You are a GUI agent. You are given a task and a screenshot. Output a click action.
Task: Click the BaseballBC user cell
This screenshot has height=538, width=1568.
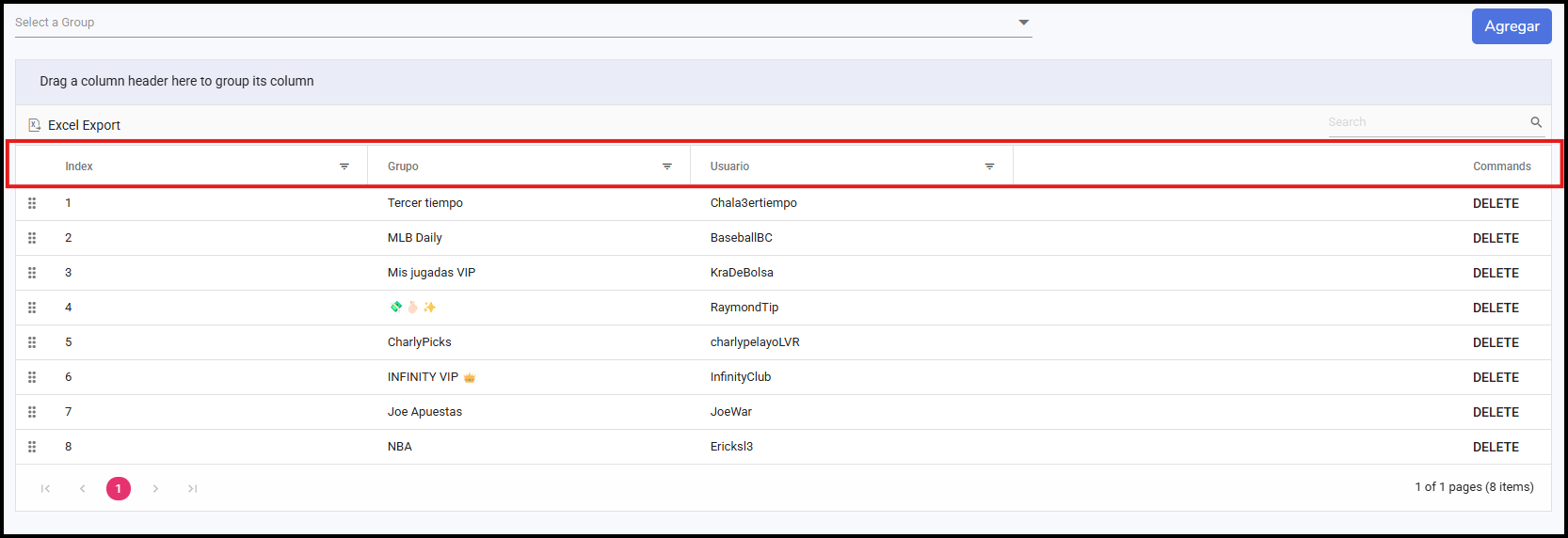742,238
